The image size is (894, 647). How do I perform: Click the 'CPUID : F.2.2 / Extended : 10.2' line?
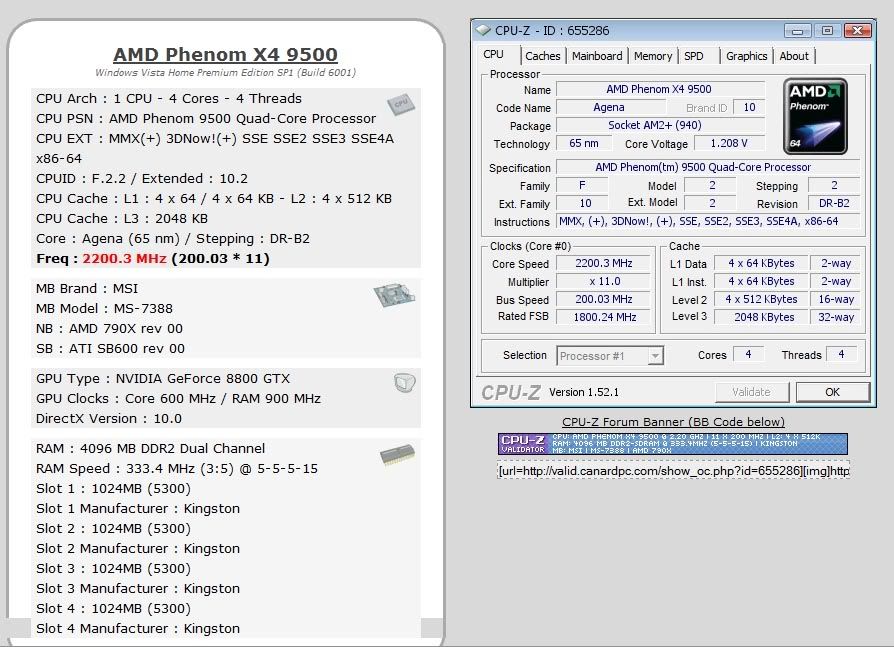click(142, 178)
